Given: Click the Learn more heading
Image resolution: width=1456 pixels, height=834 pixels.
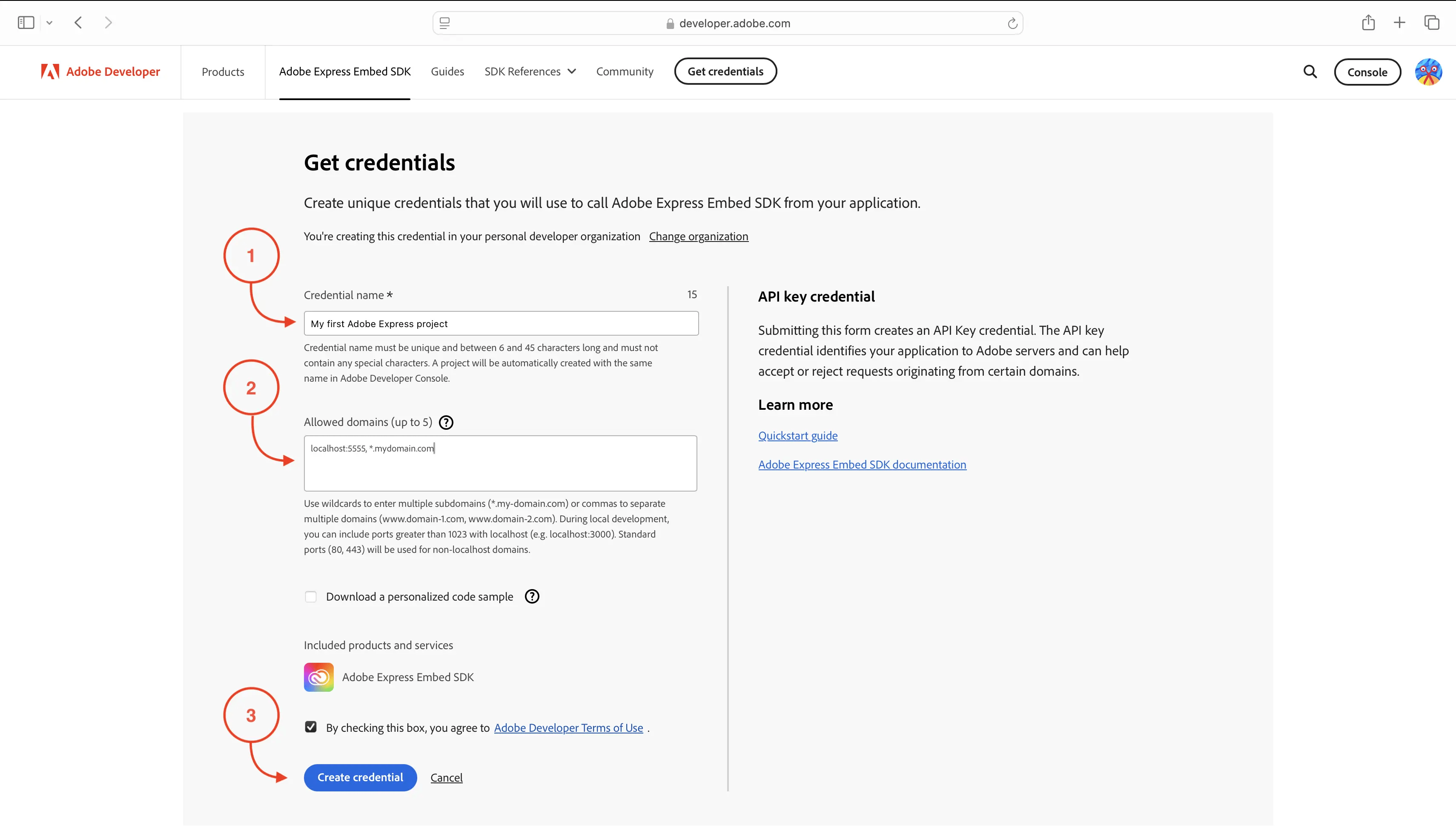Looking at the screenshot, I should click(795, 405).
